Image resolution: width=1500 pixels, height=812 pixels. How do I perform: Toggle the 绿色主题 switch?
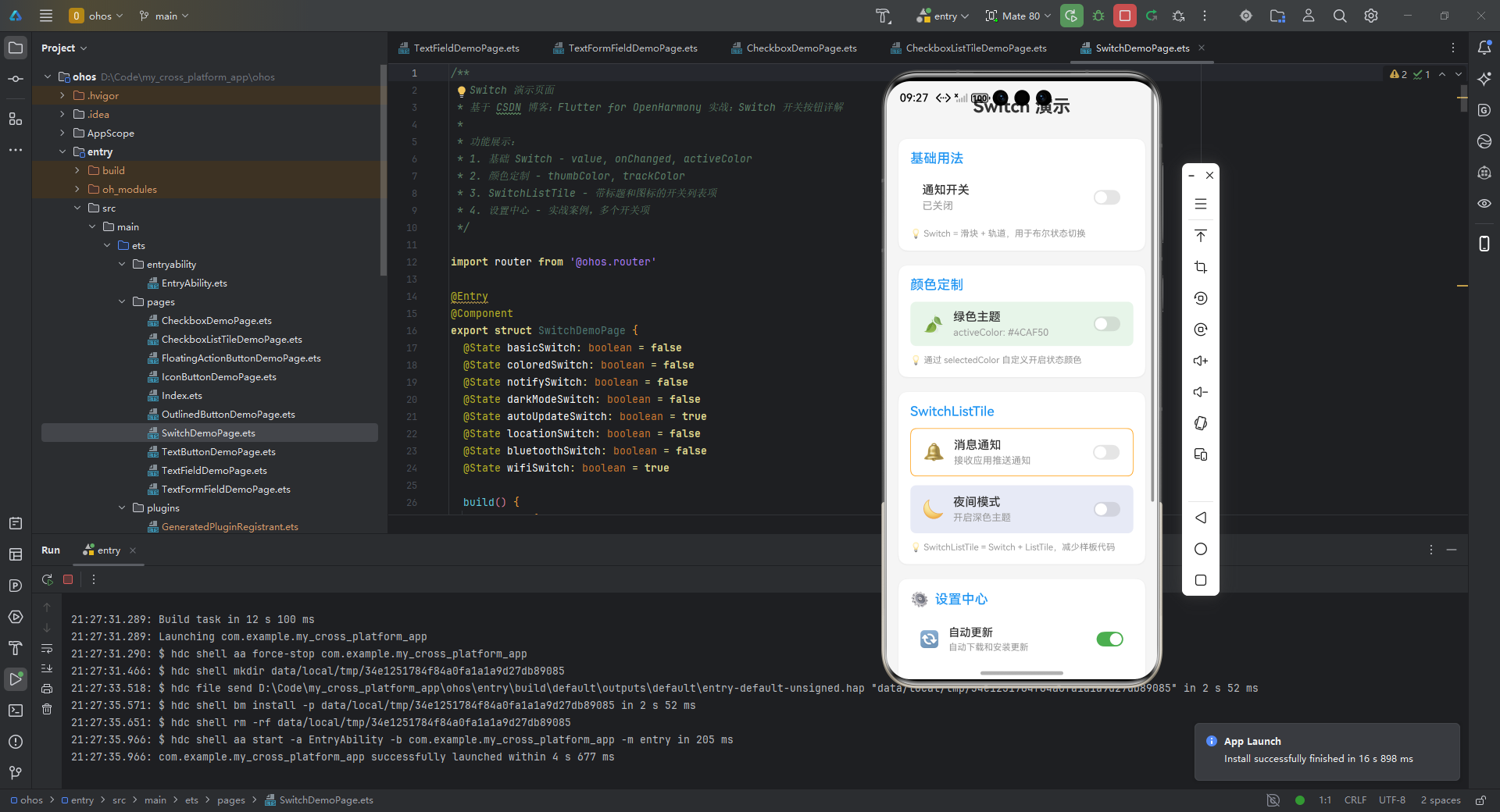pyautogui.click(x=1107, y=324)
